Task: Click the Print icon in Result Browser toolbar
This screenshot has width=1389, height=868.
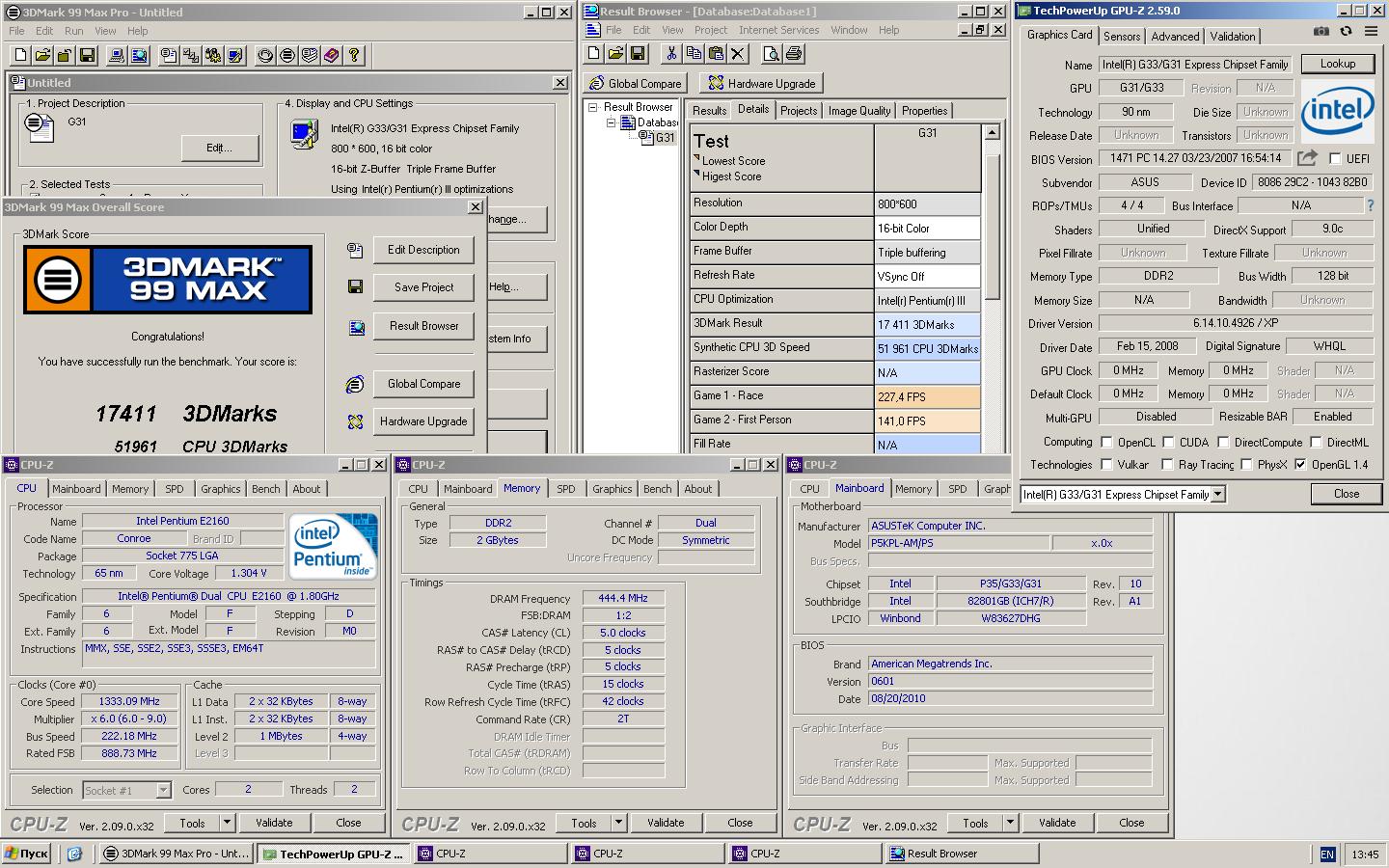Action: [x=794, y=53]
